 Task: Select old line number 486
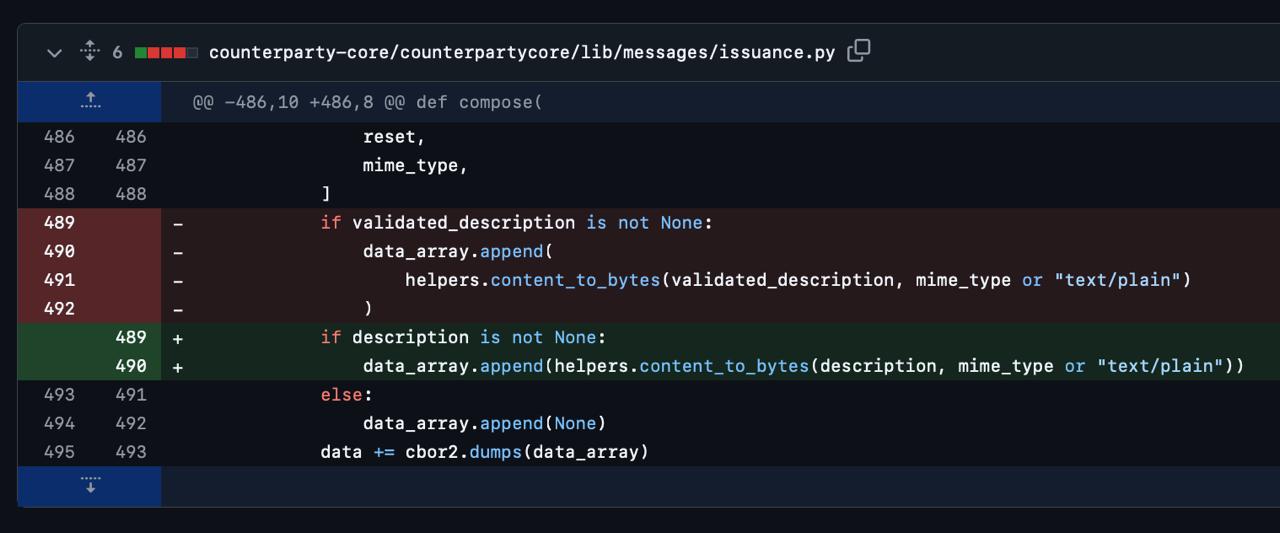pos(59,137)
